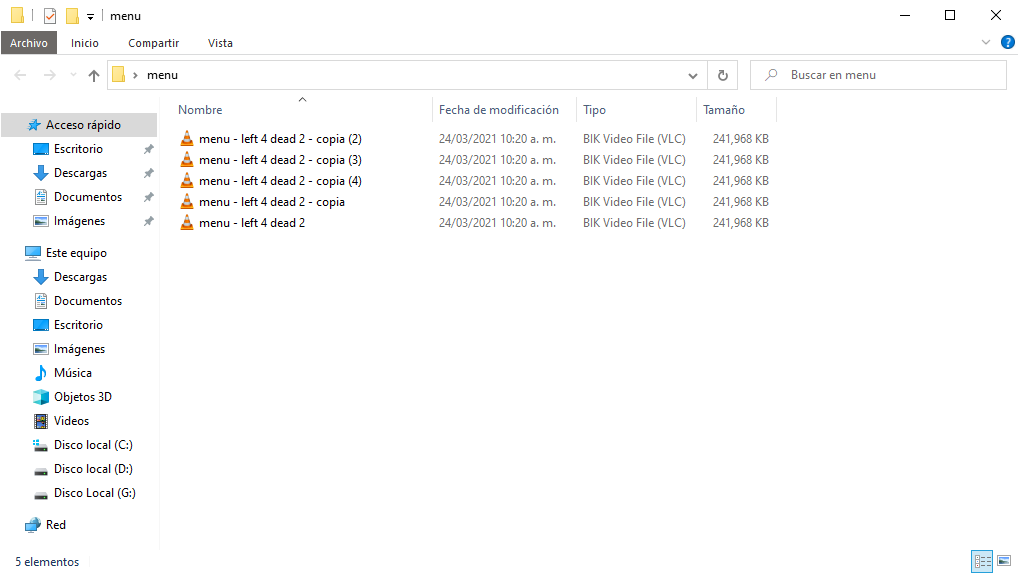The height and width of the screenshot is (573, 1018).
Task: Open Documentos under Este equipo
Action: 88,300
